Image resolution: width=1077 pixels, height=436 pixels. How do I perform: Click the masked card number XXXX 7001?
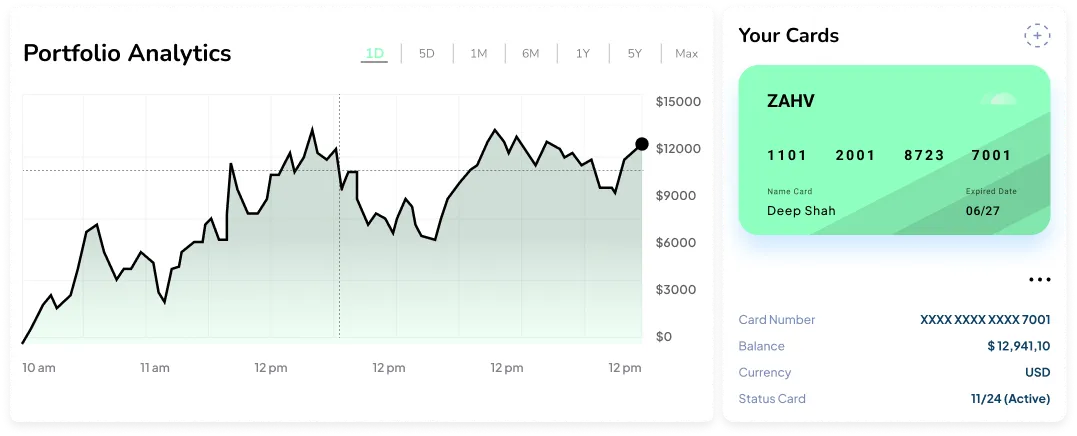985,319
